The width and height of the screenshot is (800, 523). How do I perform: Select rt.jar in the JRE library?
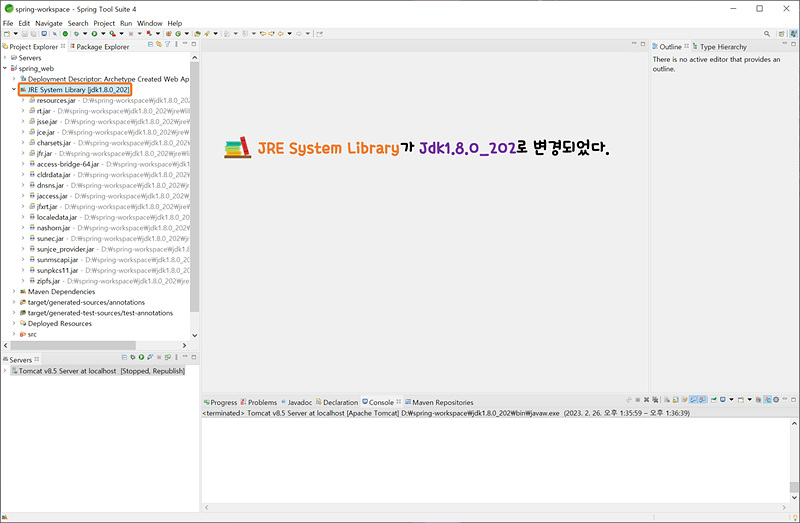(43, 111)
